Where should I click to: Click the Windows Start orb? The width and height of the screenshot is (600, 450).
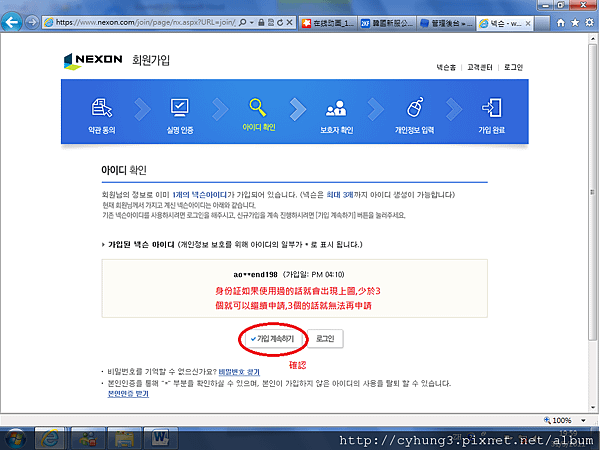pyautogui.click(x=14, y=439)
